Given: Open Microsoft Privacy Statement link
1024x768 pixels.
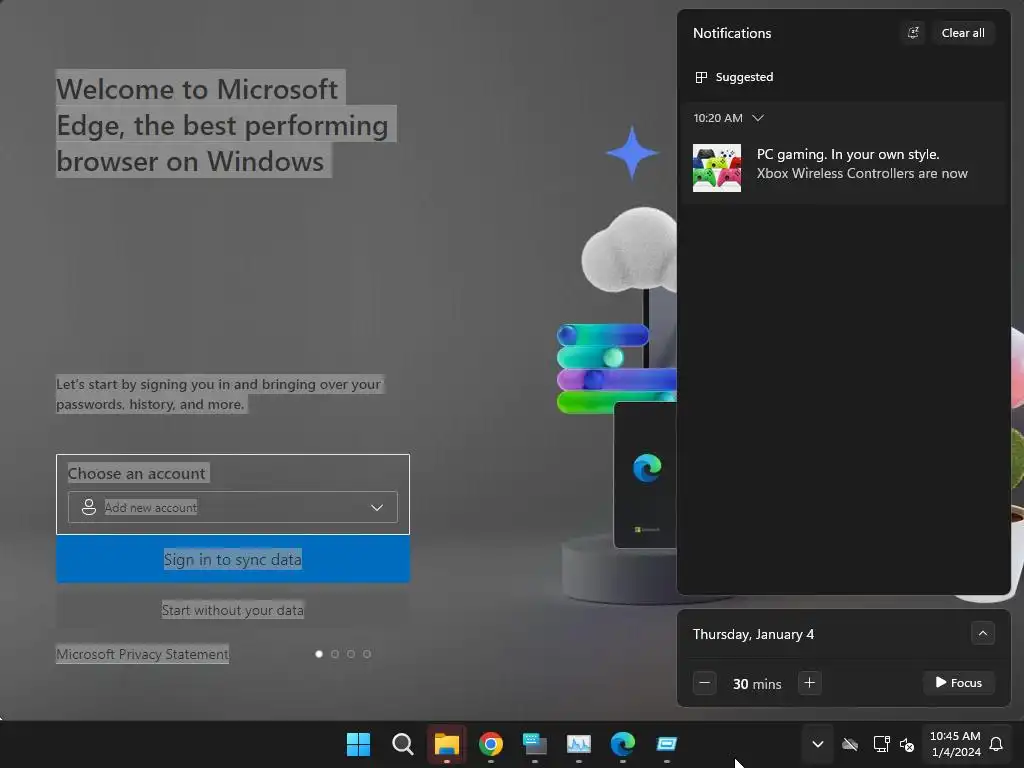Looking at the screenshot, I should [x=142, y=654].
